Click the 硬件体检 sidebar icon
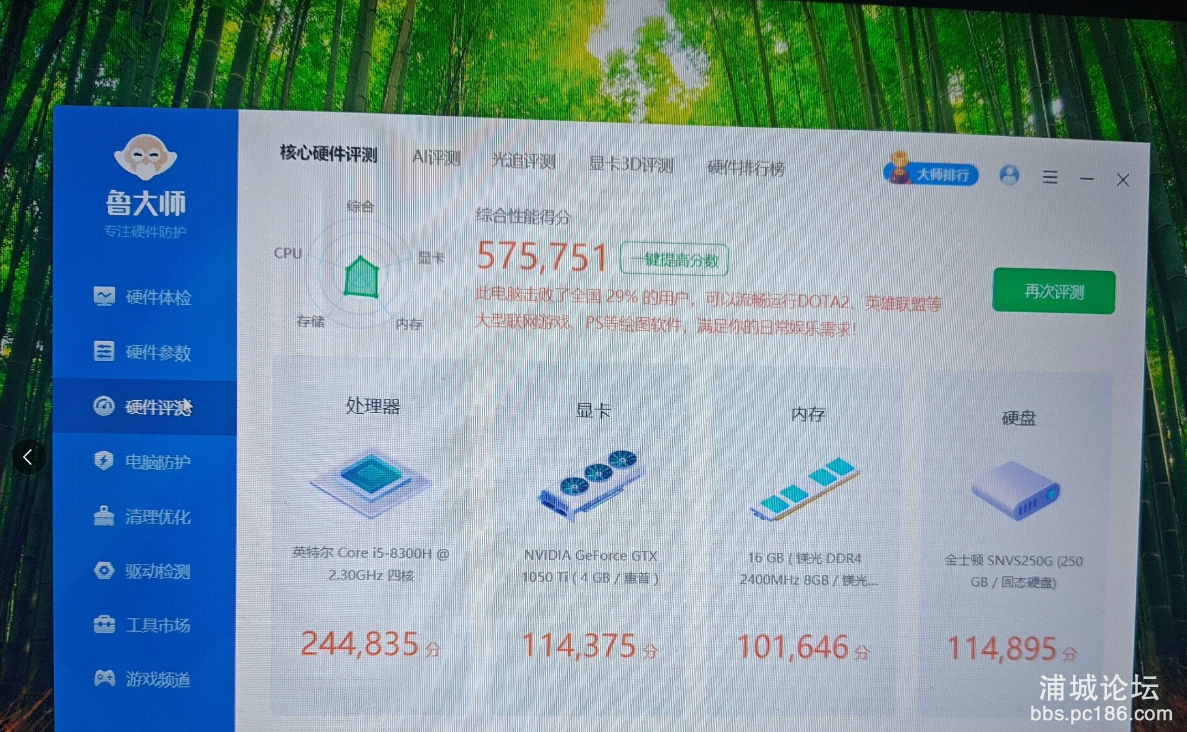This screenshot has width=1187, height=732. pos(104,296)
